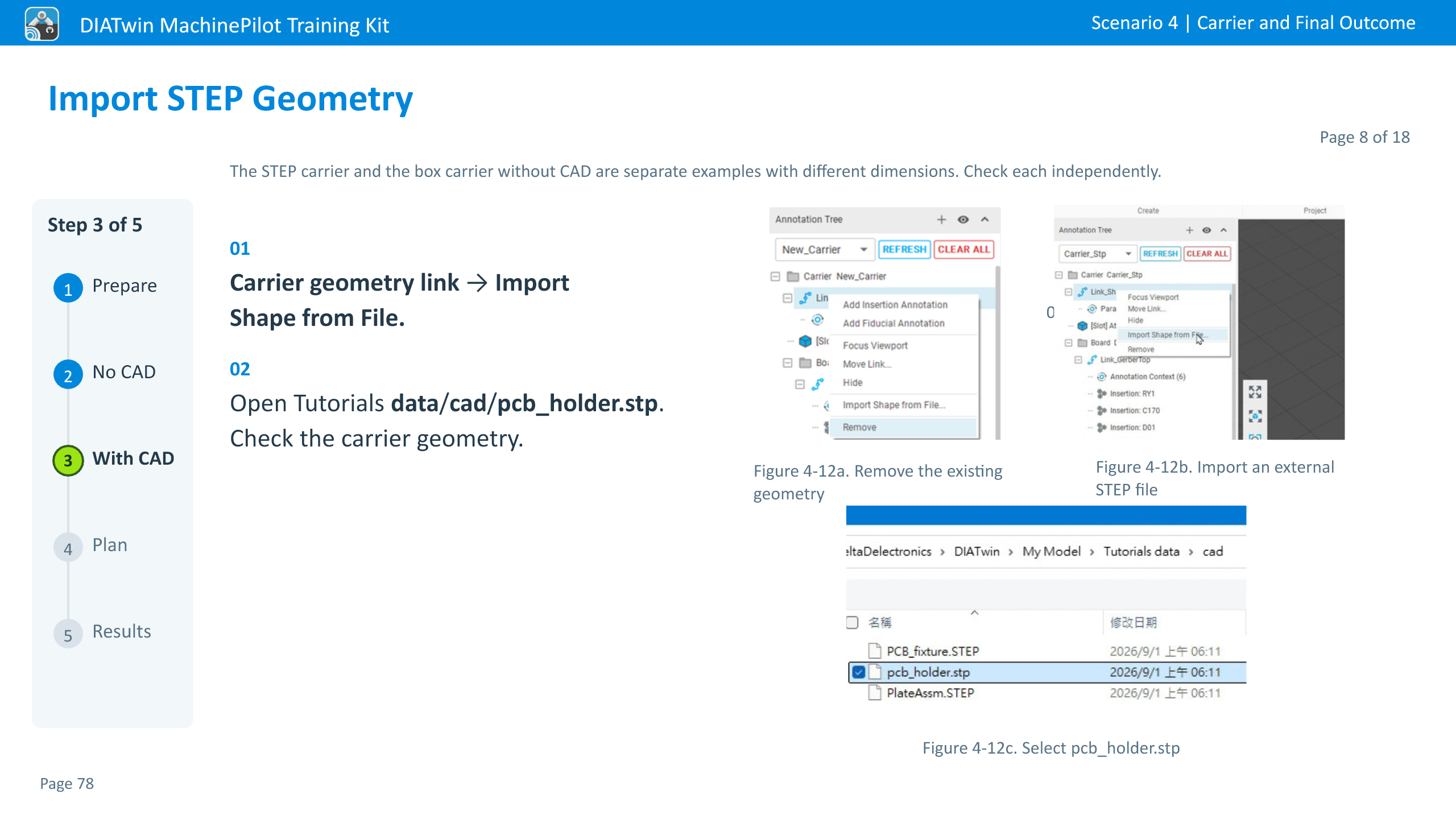This screenshot has height=819, width=1456.
Task: Click the highlighted Lin link icon
Action: 805,297
